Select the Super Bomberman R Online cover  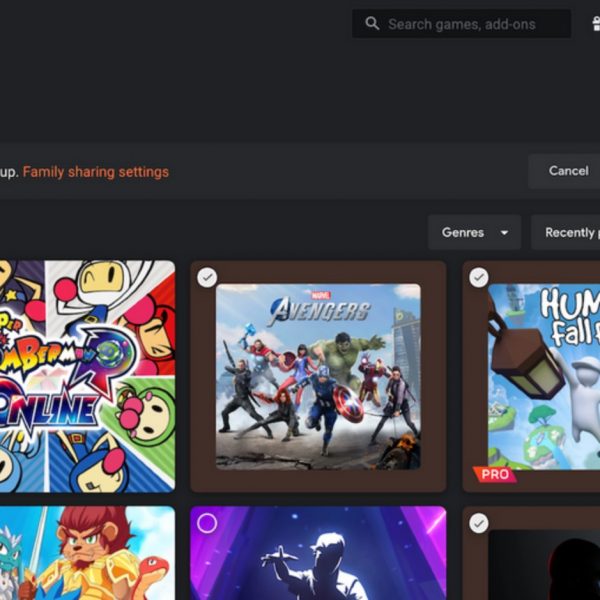87,377
